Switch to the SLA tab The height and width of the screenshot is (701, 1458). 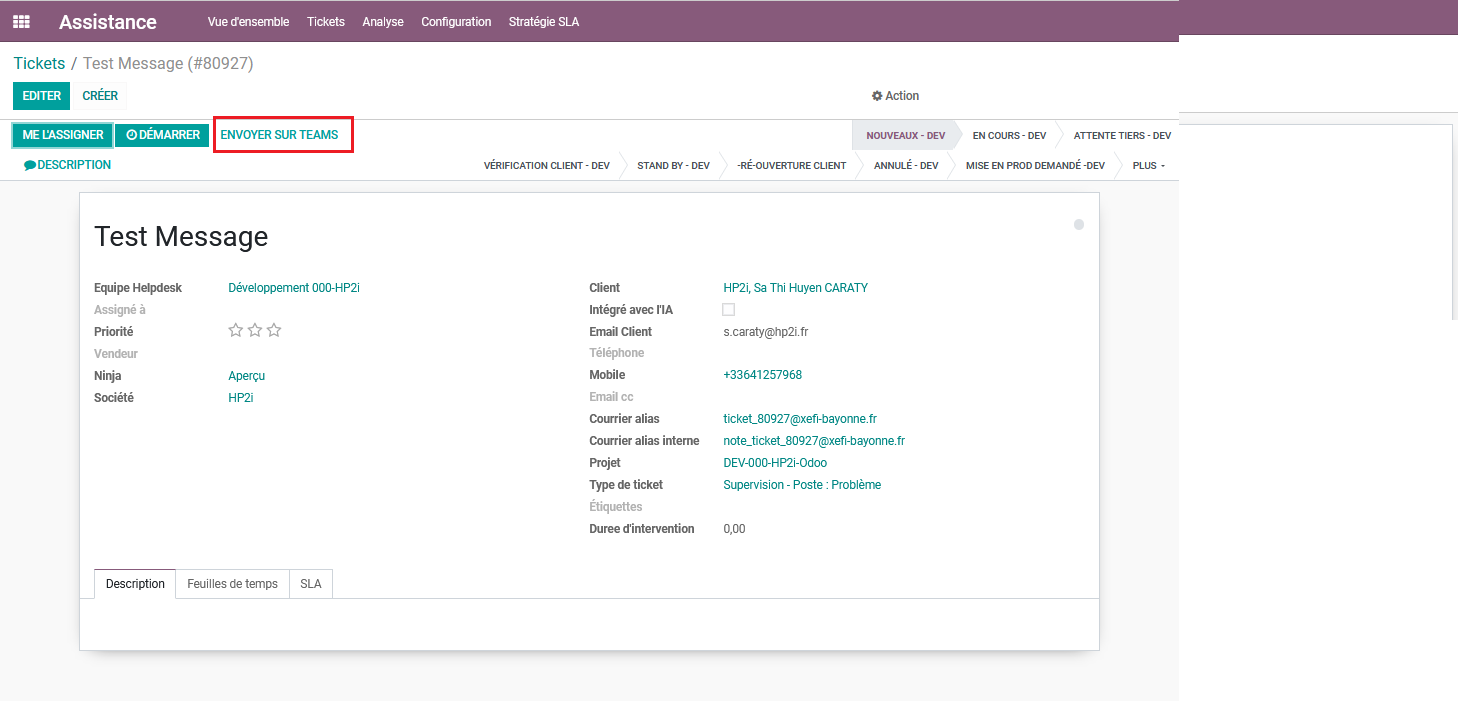click(311, 584)
